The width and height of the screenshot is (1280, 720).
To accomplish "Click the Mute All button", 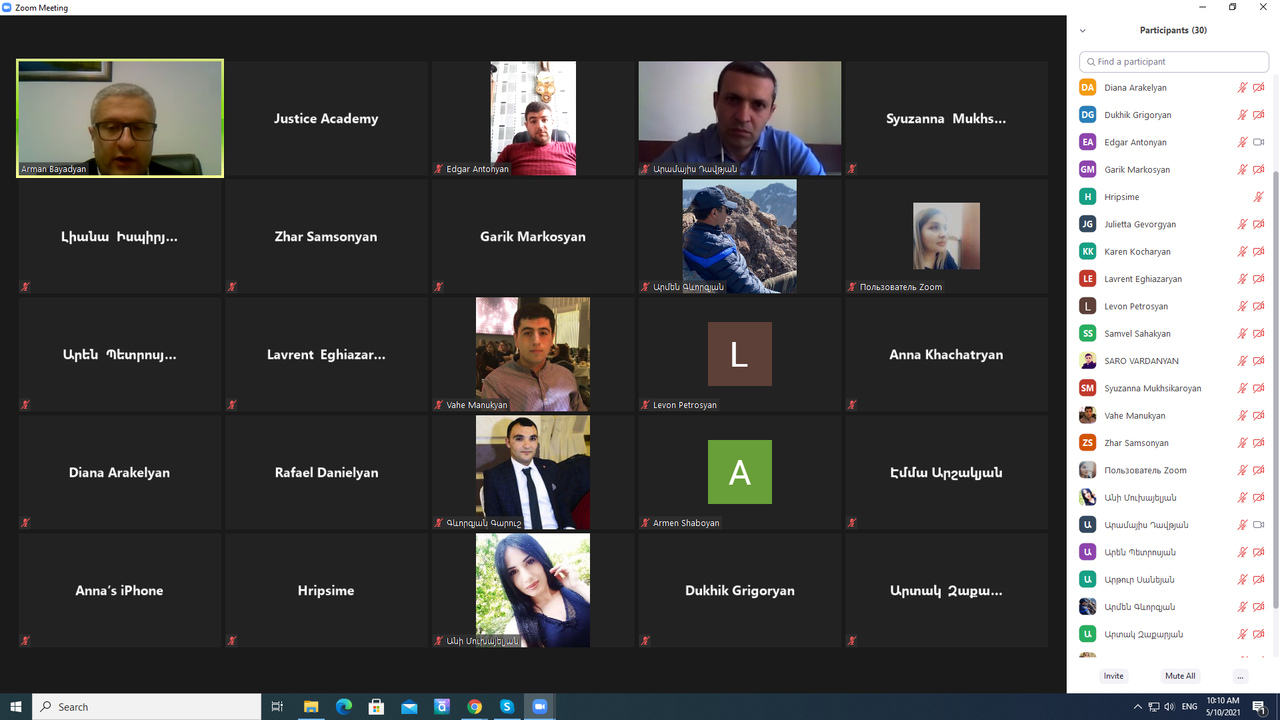I will [1180, 676].
